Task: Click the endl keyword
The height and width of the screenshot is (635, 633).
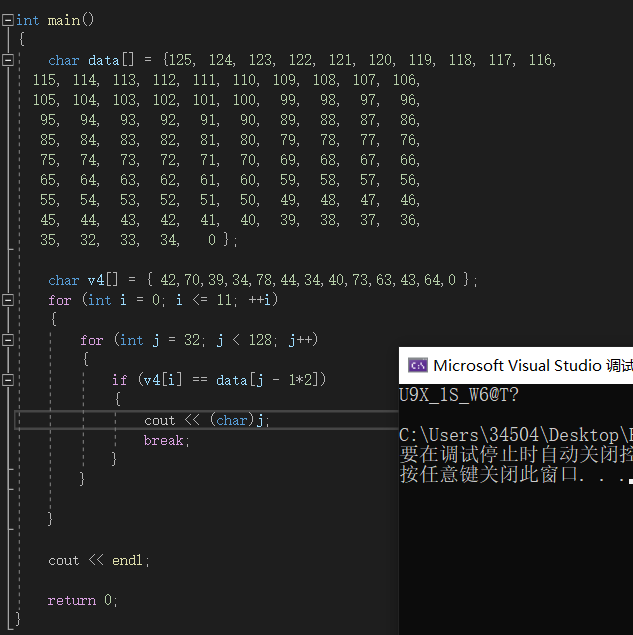Action: (127, 560)
